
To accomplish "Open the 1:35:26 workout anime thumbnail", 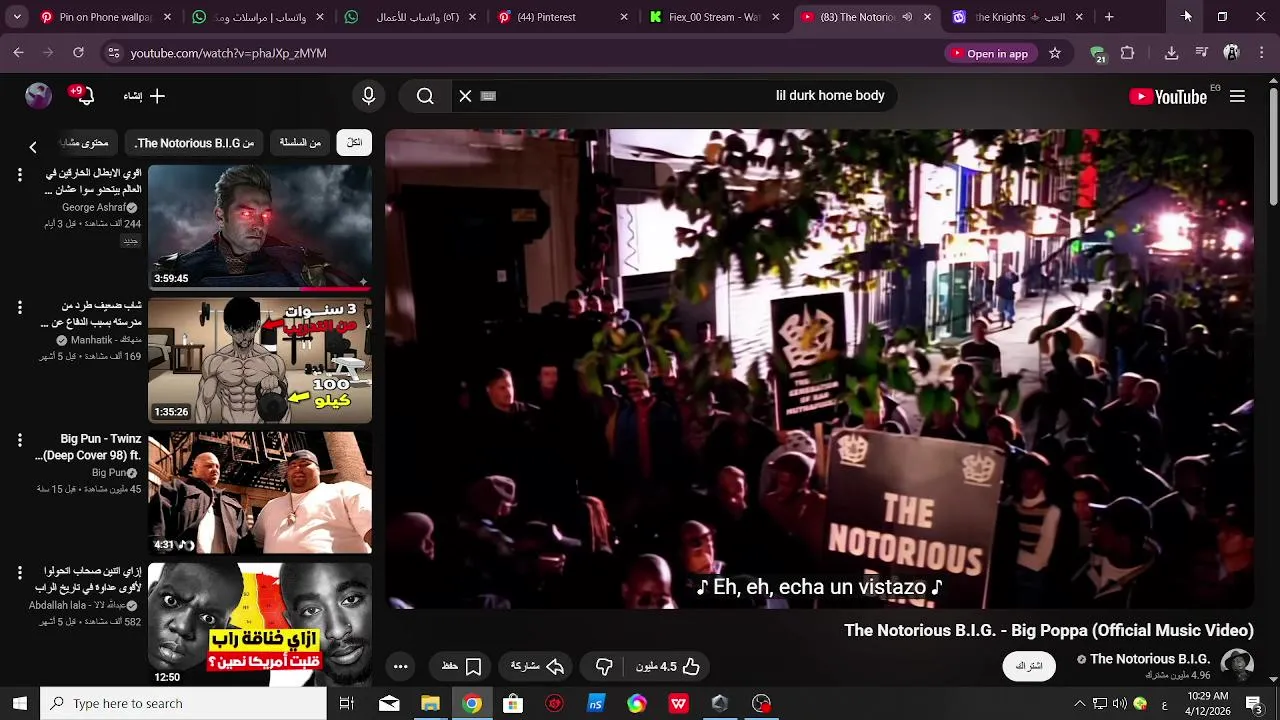I will [260, 360].
